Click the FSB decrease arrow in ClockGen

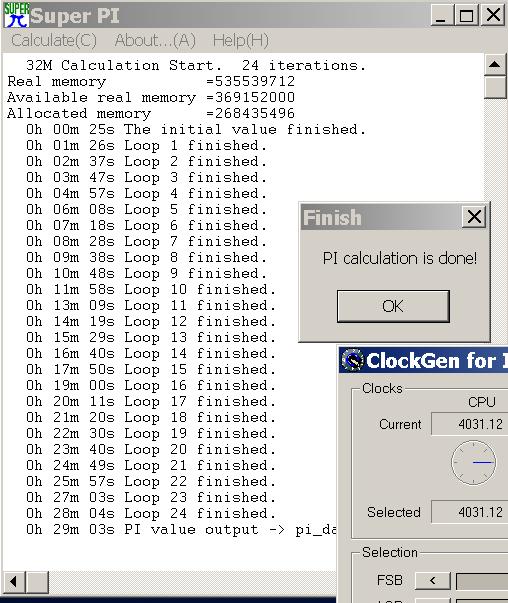(433, 580)
